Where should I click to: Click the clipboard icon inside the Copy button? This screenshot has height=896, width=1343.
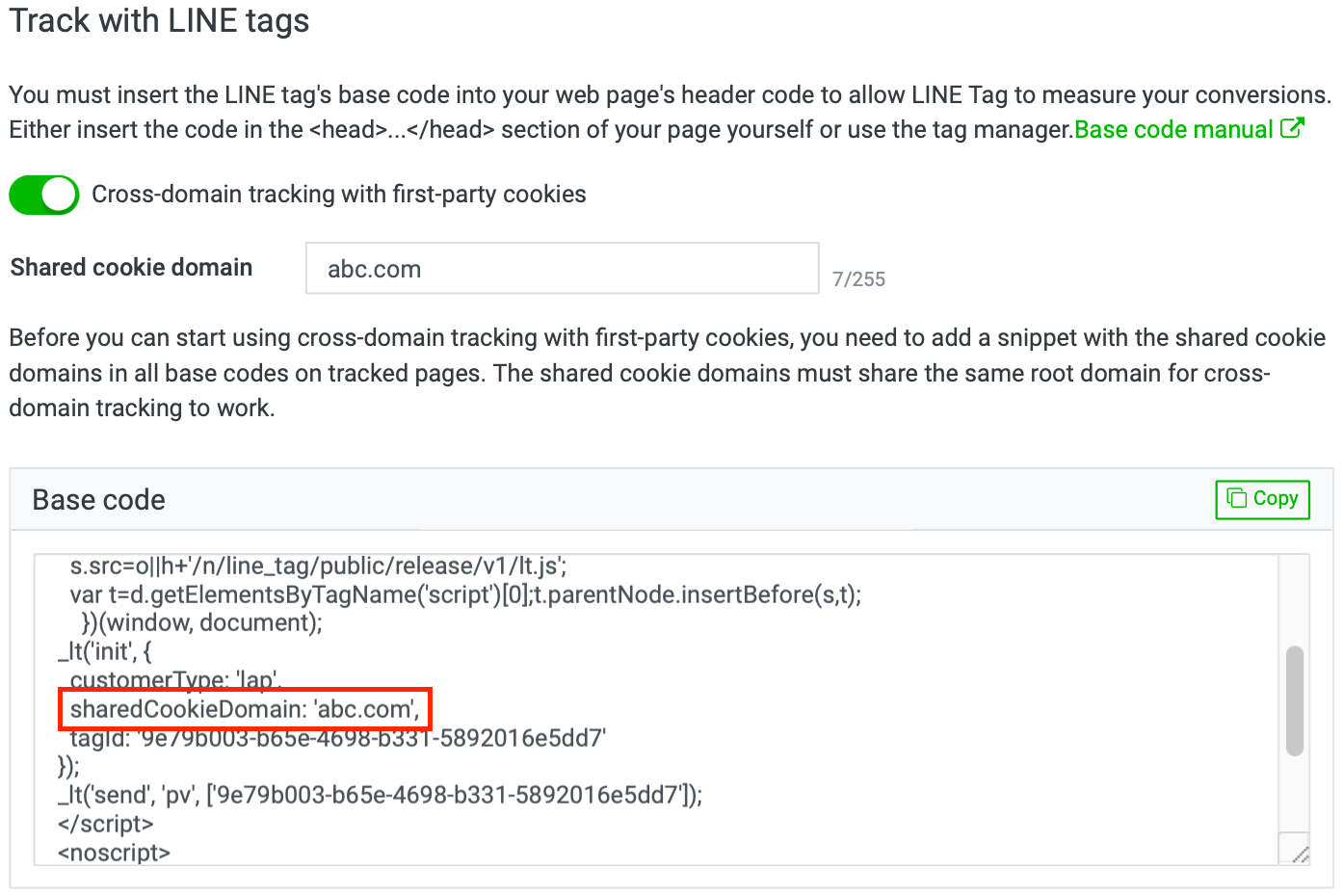1236,498
